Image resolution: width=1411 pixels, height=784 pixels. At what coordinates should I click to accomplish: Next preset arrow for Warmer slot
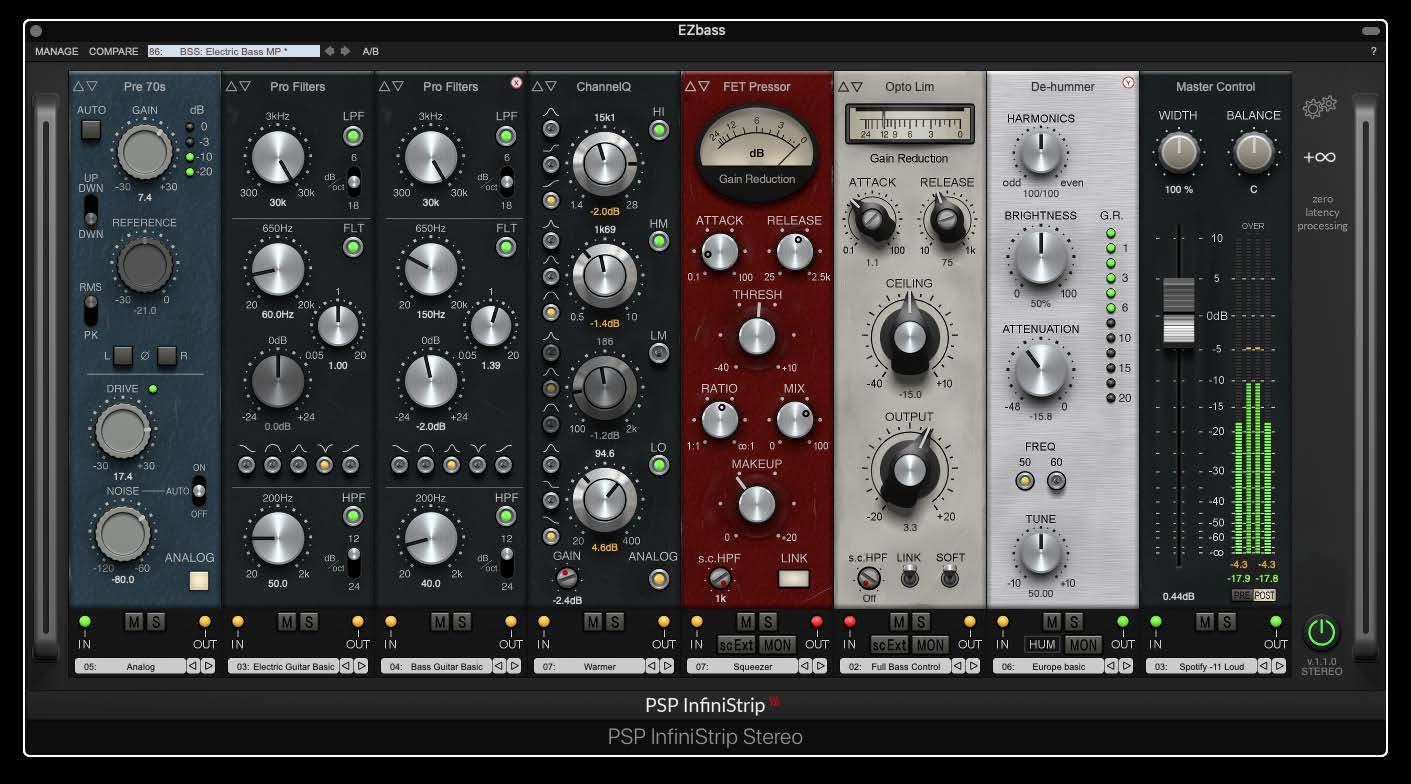click(x=667, y=666)
